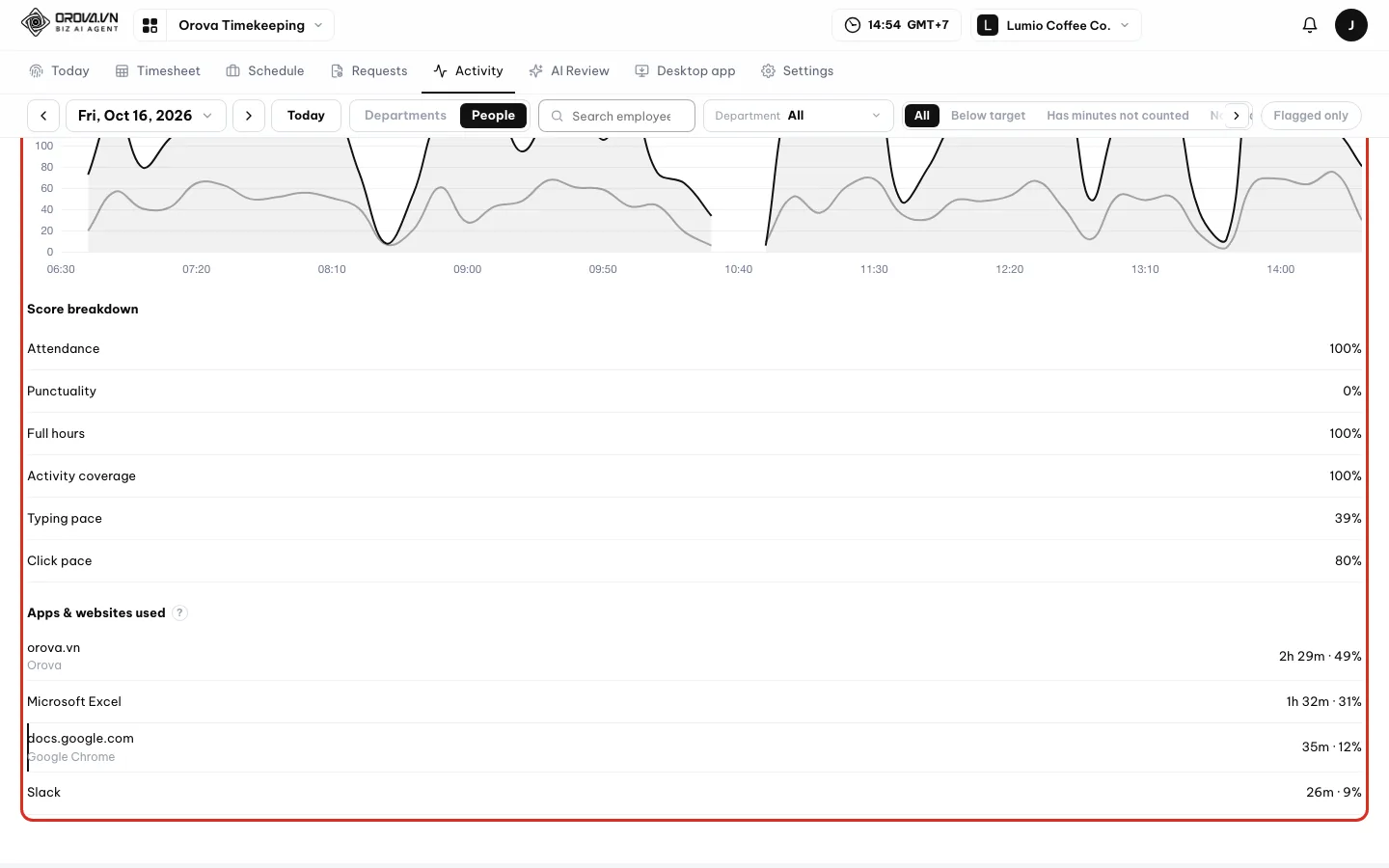Open the user avatar J menu
The width and height of the screenshot is (1389, 868).
click(x=1350, y=25)
